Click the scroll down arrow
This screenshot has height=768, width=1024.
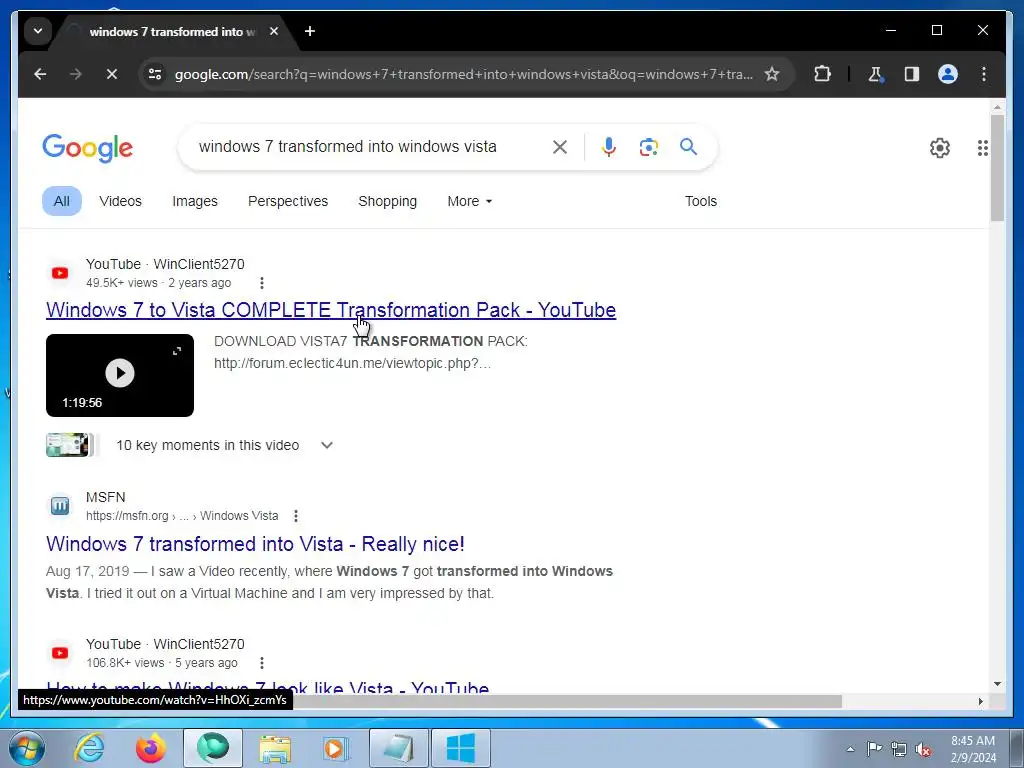[997, 684]
